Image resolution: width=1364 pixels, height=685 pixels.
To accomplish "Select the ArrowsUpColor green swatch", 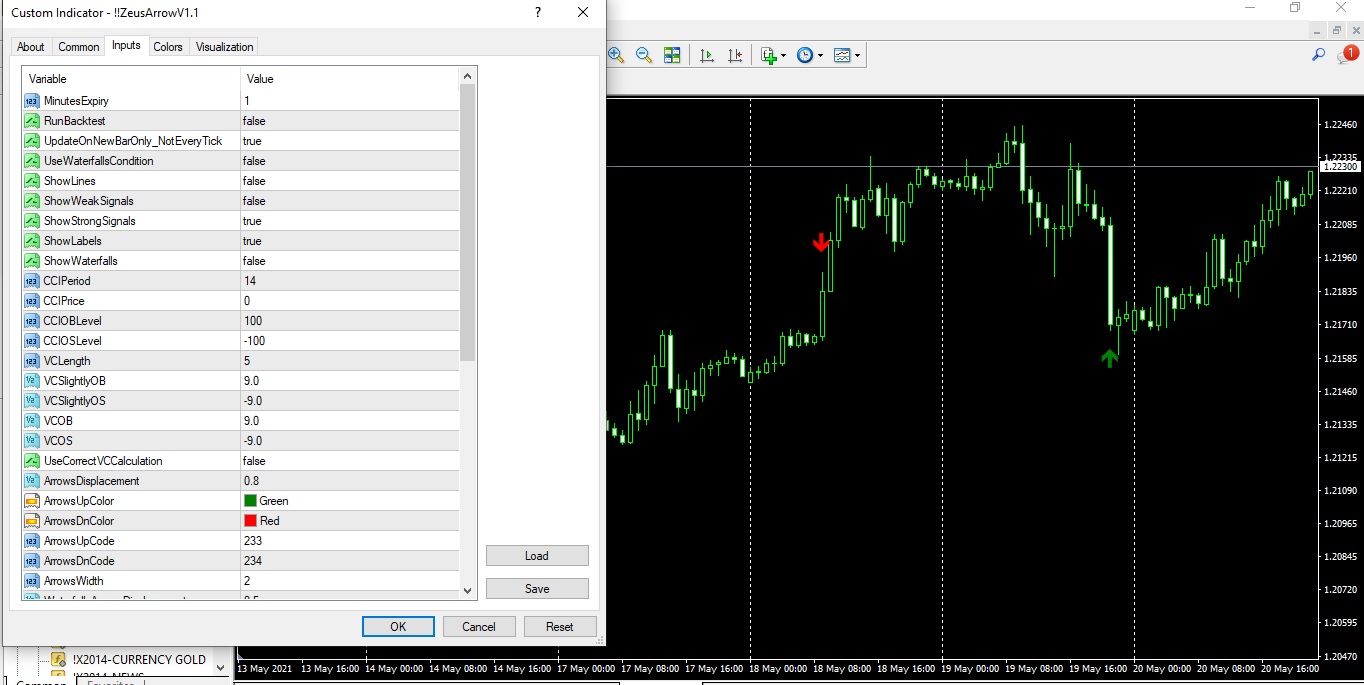I will pos(250,501).
